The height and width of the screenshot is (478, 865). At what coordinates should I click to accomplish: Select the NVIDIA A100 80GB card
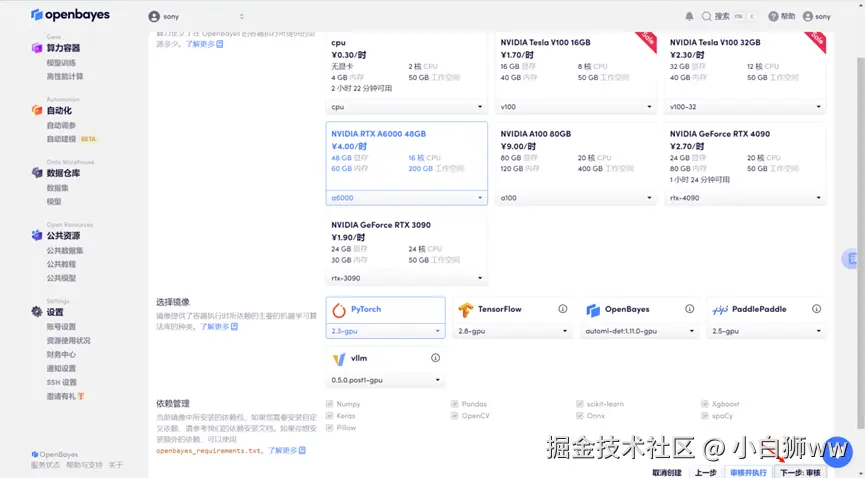click(x=576, y=163)
